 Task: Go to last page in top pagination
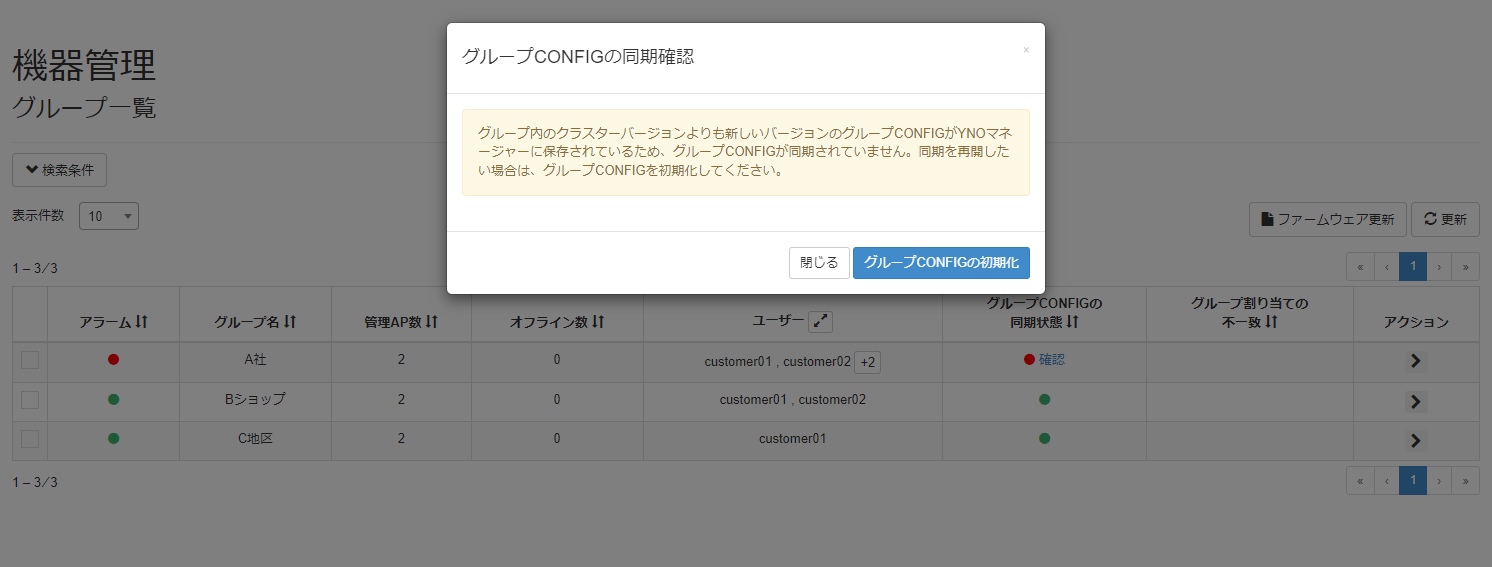coord(1465,266)
